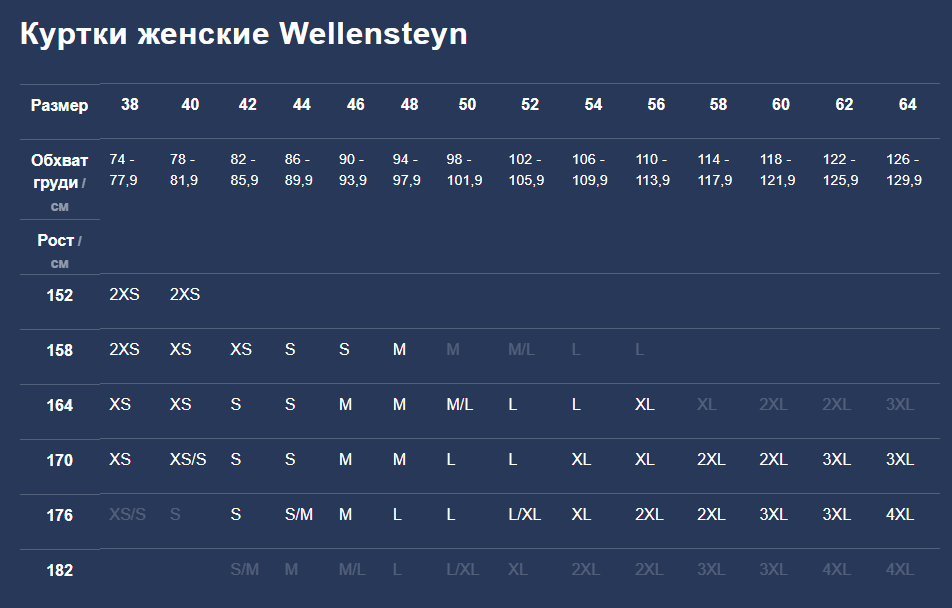The width and height of the screenshot is (952, 608).
Task: Click the 'Рост' row label
Action: click(55, 241)
